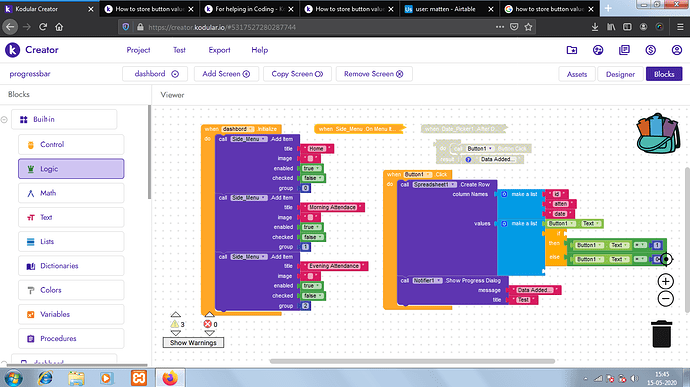
Task: Open the account profile icon in header
Action: (x=677, y=50)
